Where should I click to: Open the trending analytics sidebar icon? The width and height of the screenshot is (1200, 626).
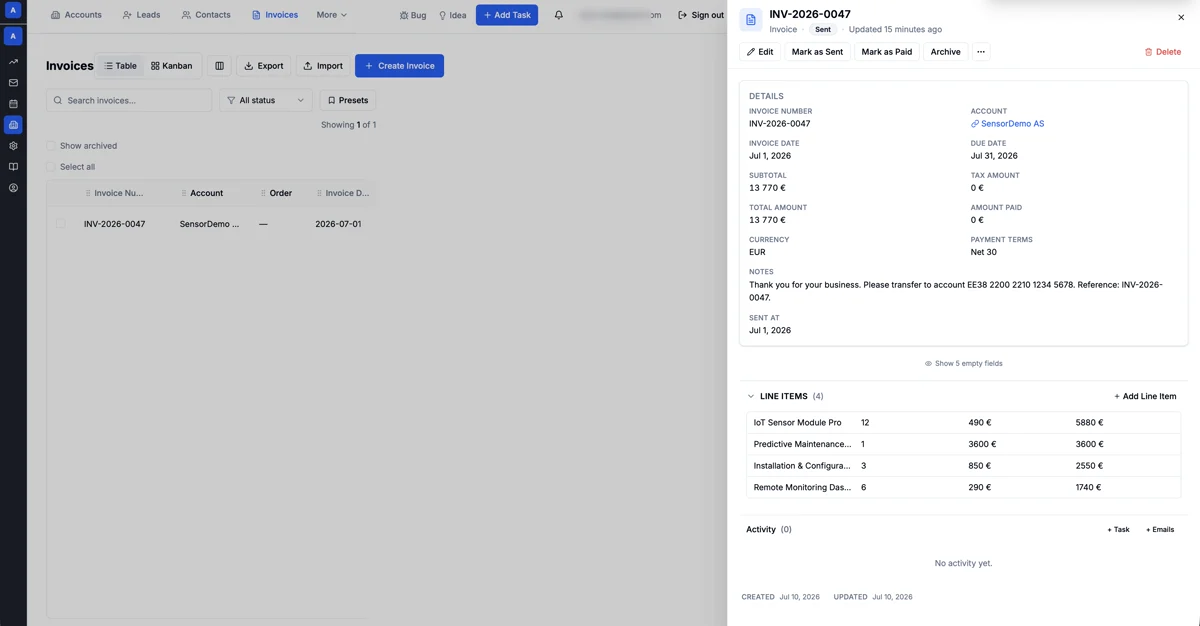click(13, 62)
